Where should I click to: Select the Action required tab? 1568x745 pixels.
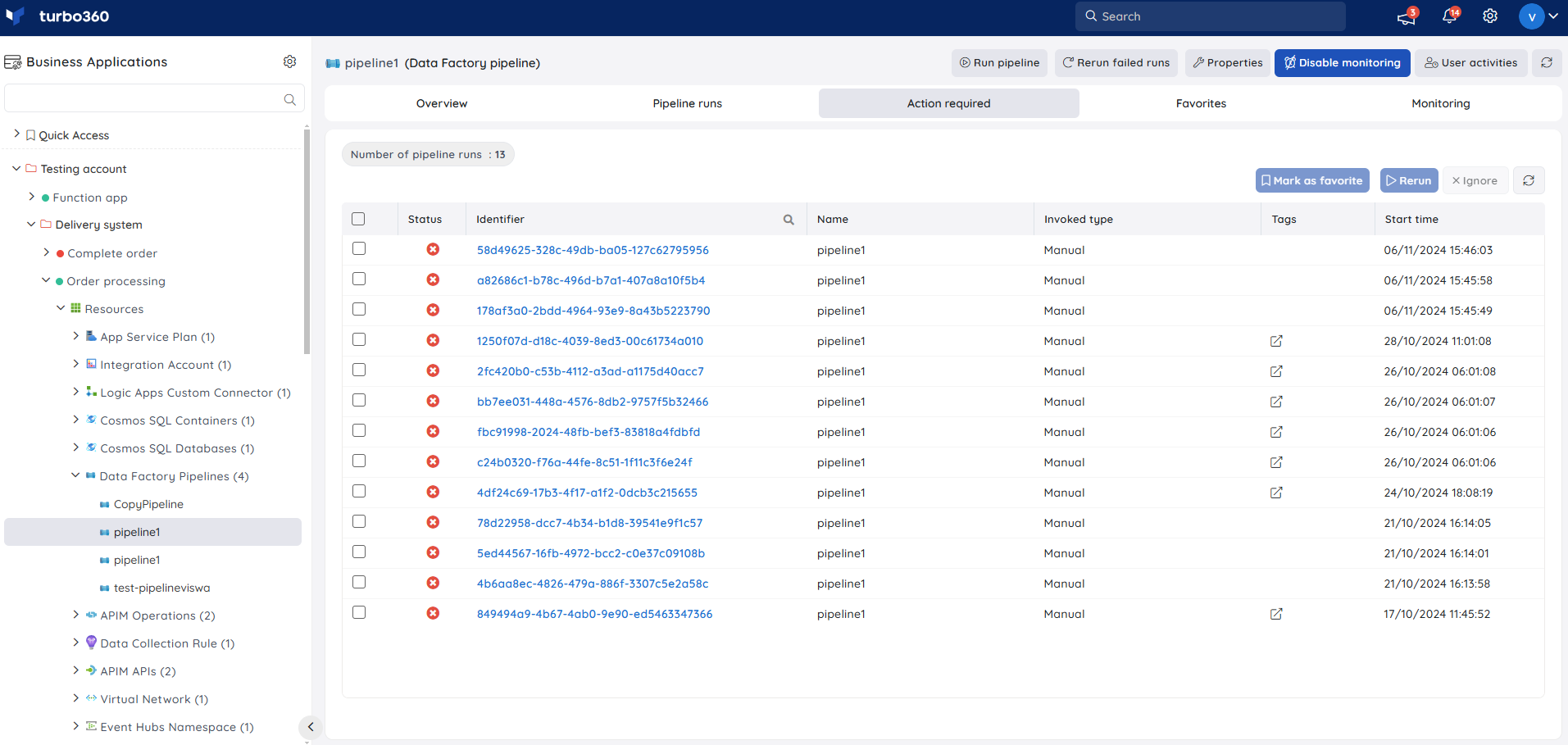click(x=949, y=103)
